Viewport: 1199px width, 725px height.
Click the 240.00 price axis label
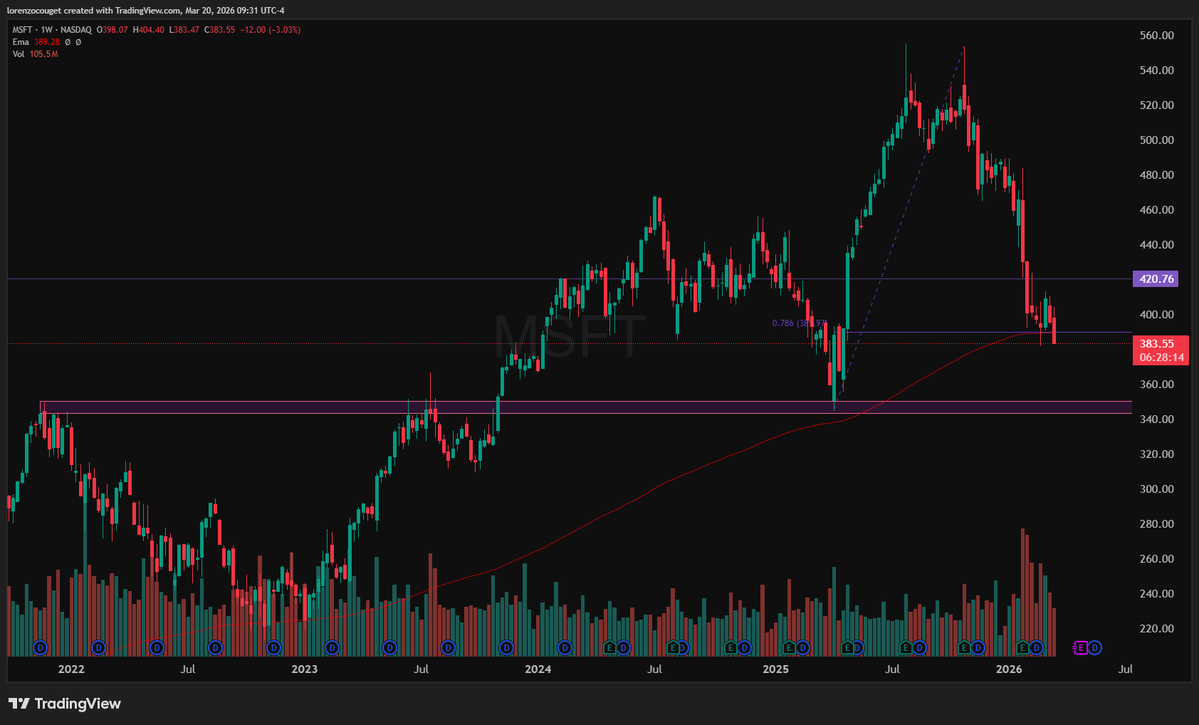(1156, 593)
